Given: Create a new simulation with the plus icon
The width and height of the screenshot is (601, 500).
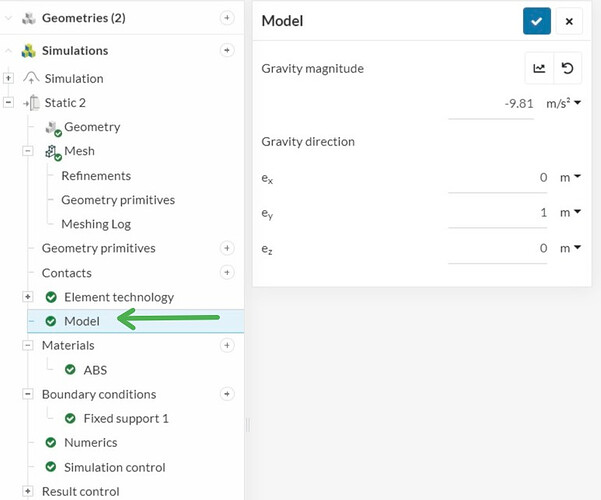Looking at the screenshot, I should click(x=226, y=50).
